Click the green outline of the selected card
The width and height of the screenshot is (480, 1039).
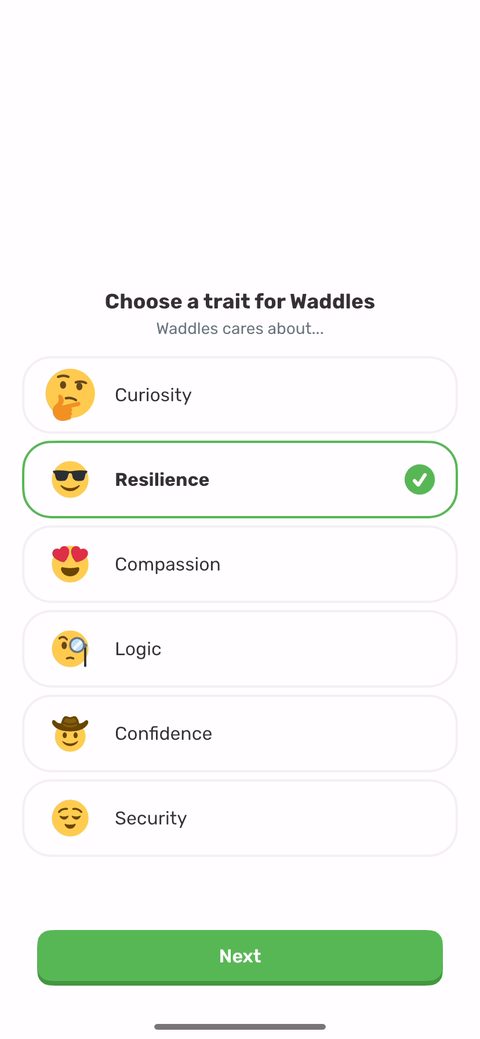(x=240, y=442)
